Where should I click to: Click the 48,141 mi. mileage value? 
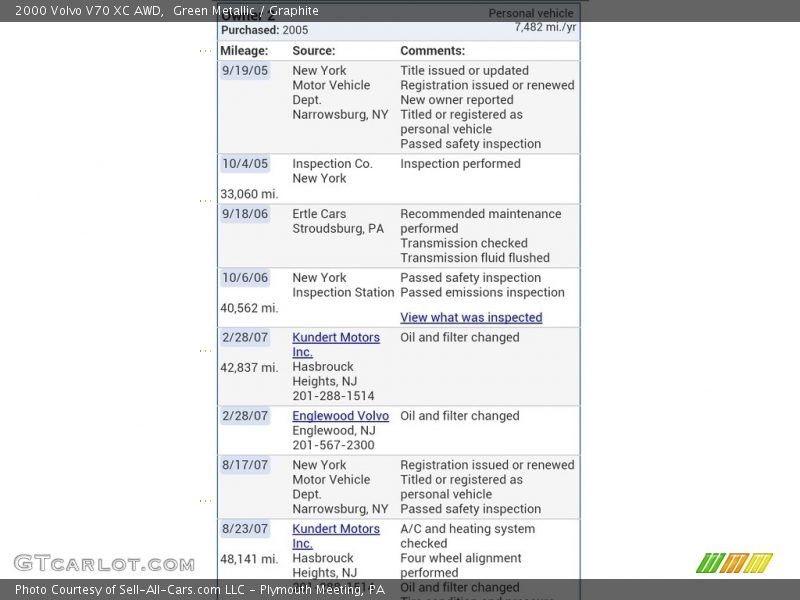point(249,559)
